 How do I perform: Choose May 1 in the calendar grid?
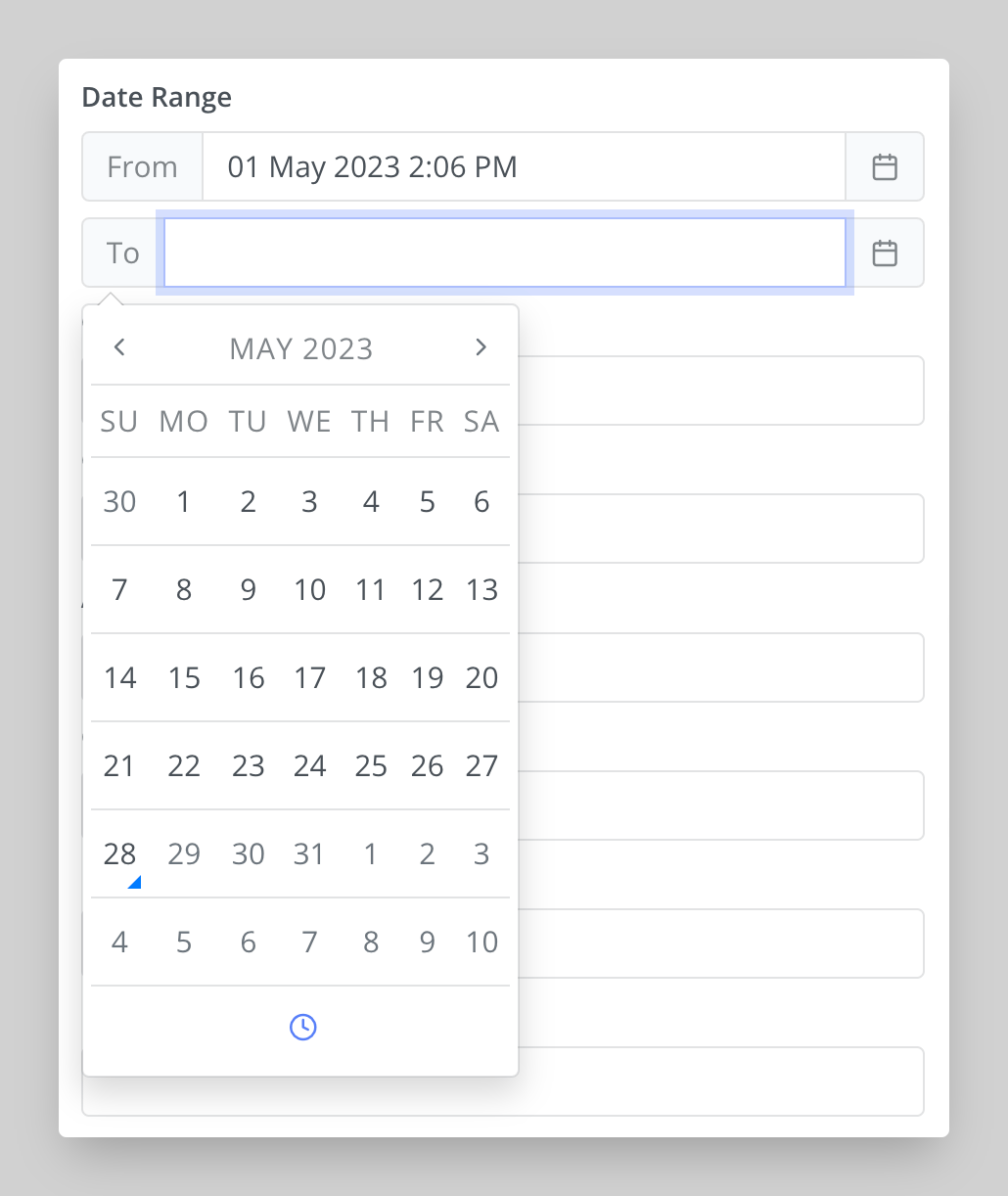tap(183, 501)
